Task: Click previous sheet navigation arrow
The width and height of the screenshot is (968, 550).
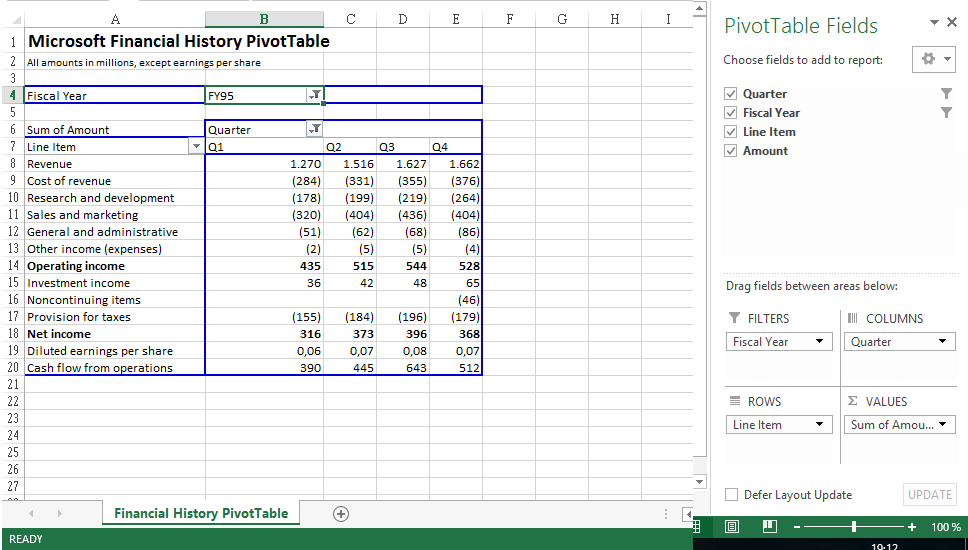Action: [31, 514]
